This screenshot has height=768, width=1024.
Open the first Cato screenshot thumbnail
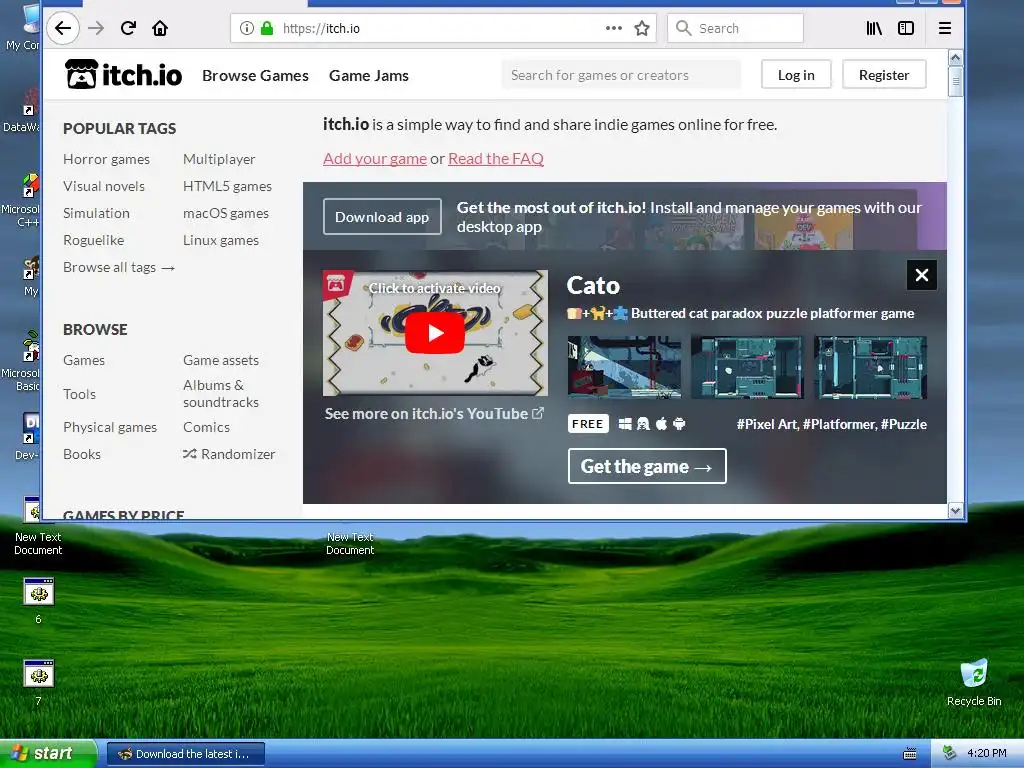[624, 367]
